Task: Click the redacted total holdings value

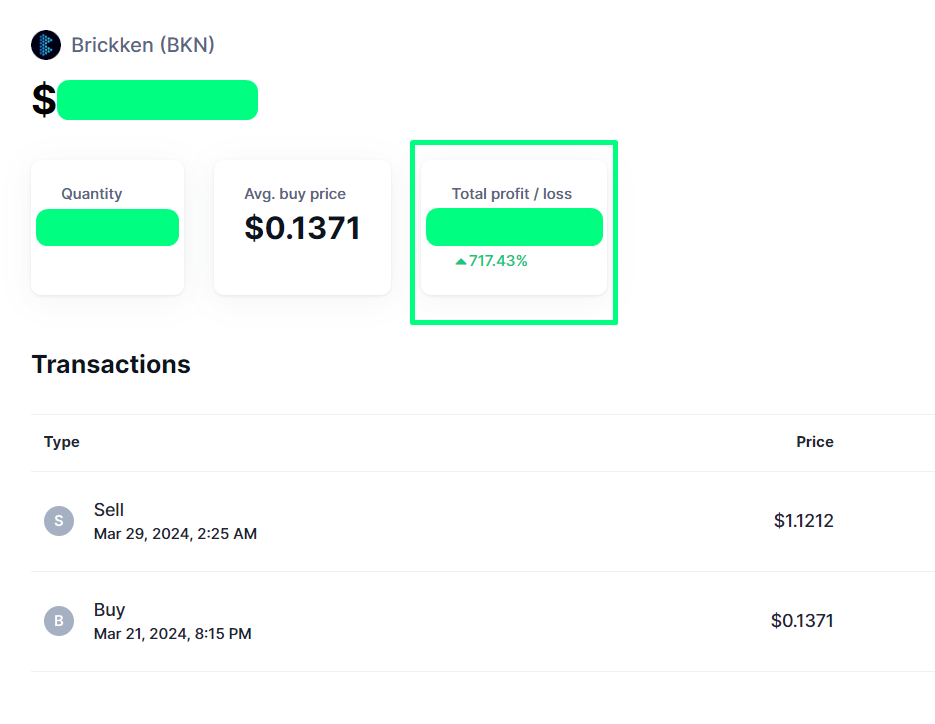Action: pyautogui.click(x=157, y=100)
